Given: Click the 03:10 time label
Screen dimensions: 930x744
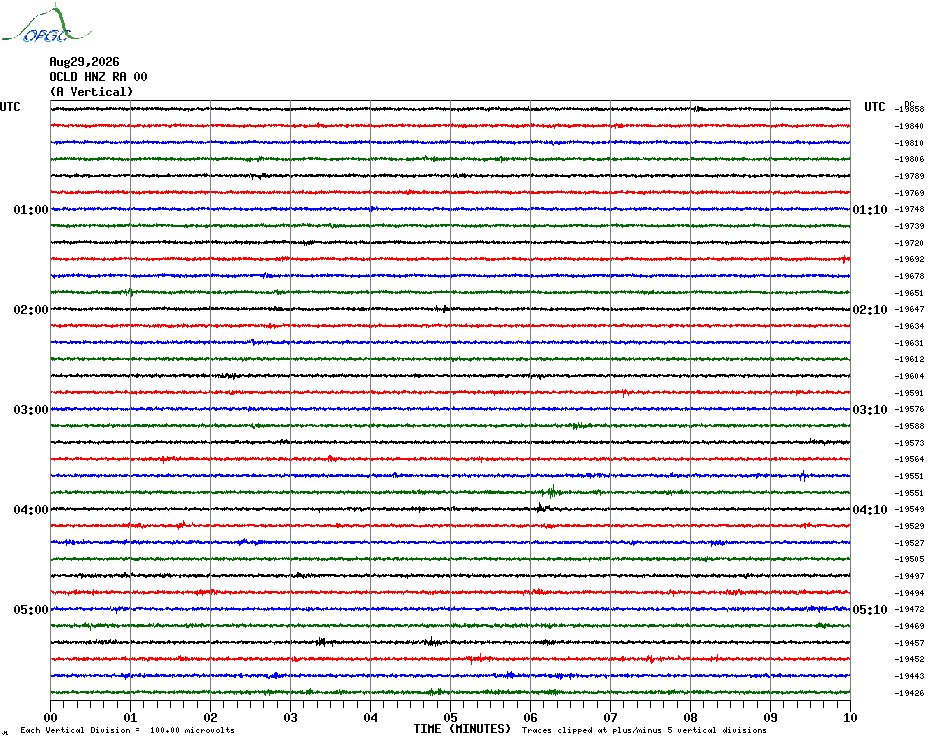Looking at the screenshot, I should click(870, 409).
